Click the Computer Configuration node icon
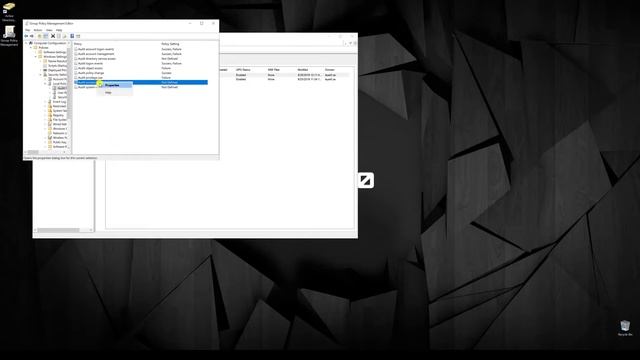Viewport: 640px width, 360px height. pyautogui.click(x=31, y=43)
